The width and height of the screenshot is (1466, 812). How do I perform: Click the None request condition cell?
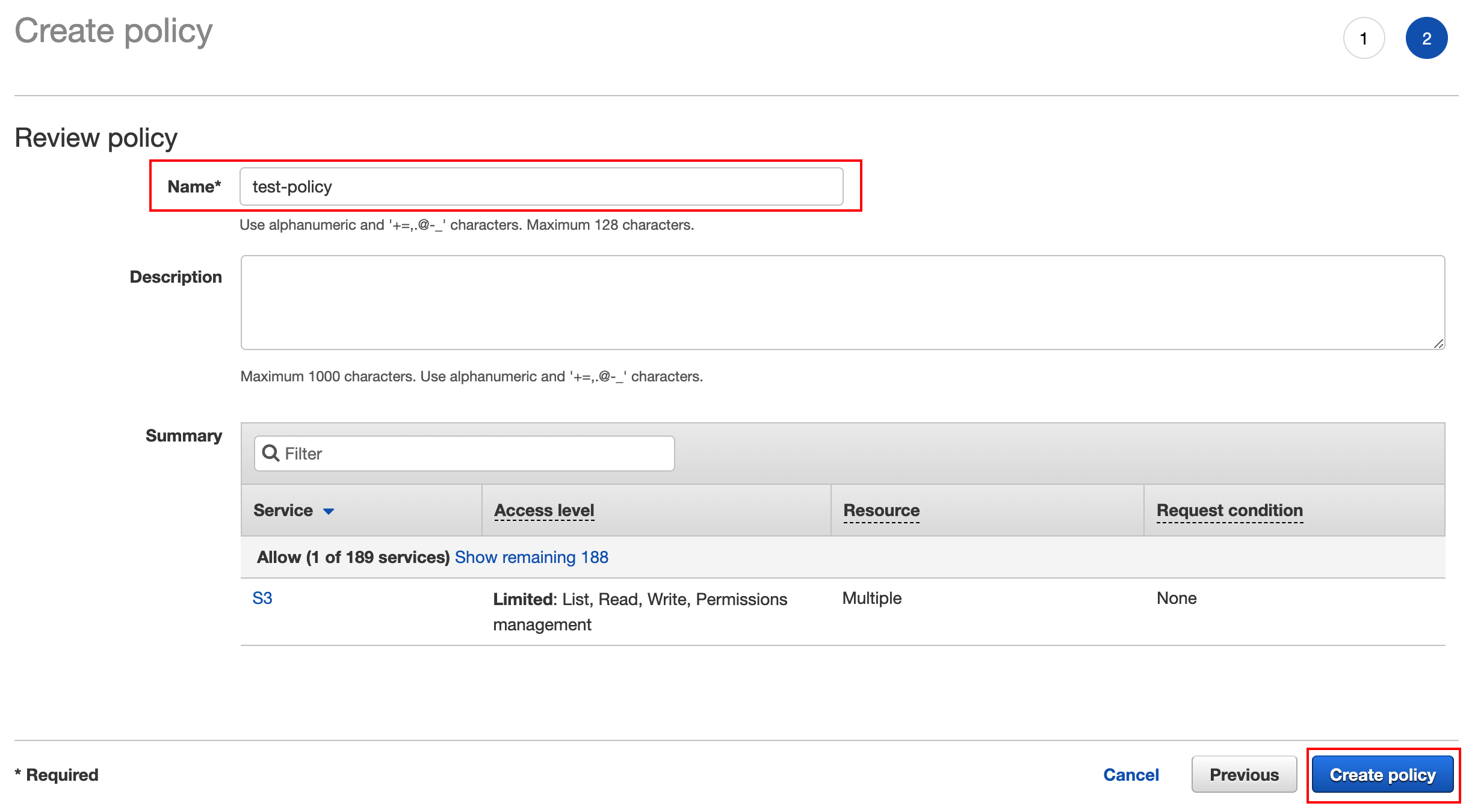tap(1176, 598)
